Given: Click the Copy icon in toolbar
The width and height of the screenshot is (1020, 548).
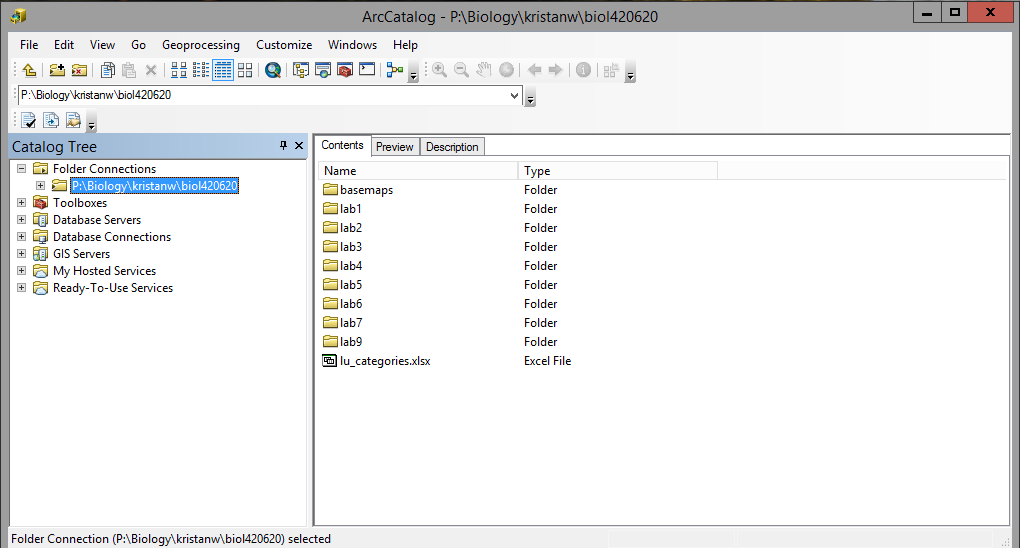Looking at the screenshot, I should (108, 70).
